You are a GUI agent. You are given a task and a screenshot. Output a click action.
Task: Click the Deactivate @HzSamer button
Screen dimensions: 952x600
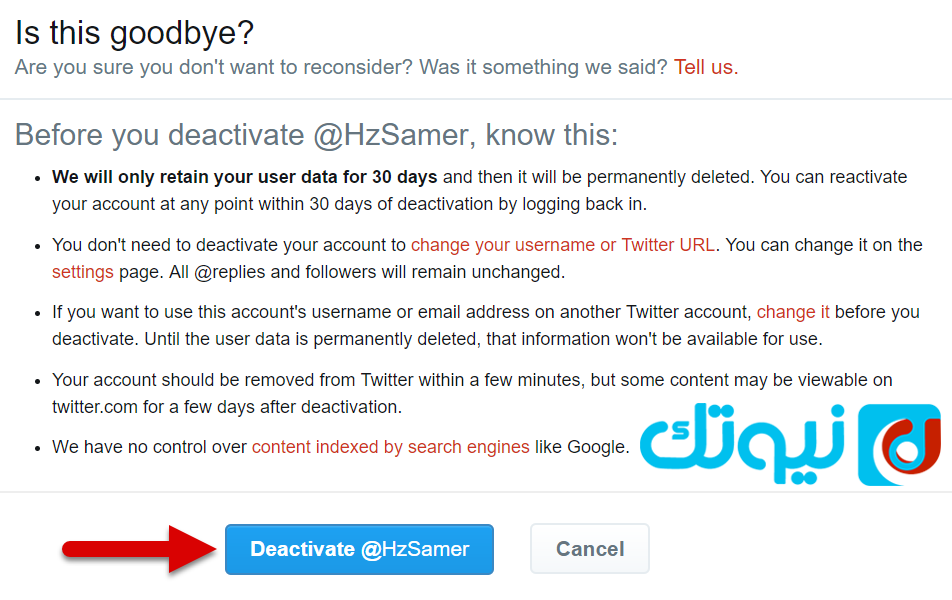pyautogui.click(x=359, y=549)
